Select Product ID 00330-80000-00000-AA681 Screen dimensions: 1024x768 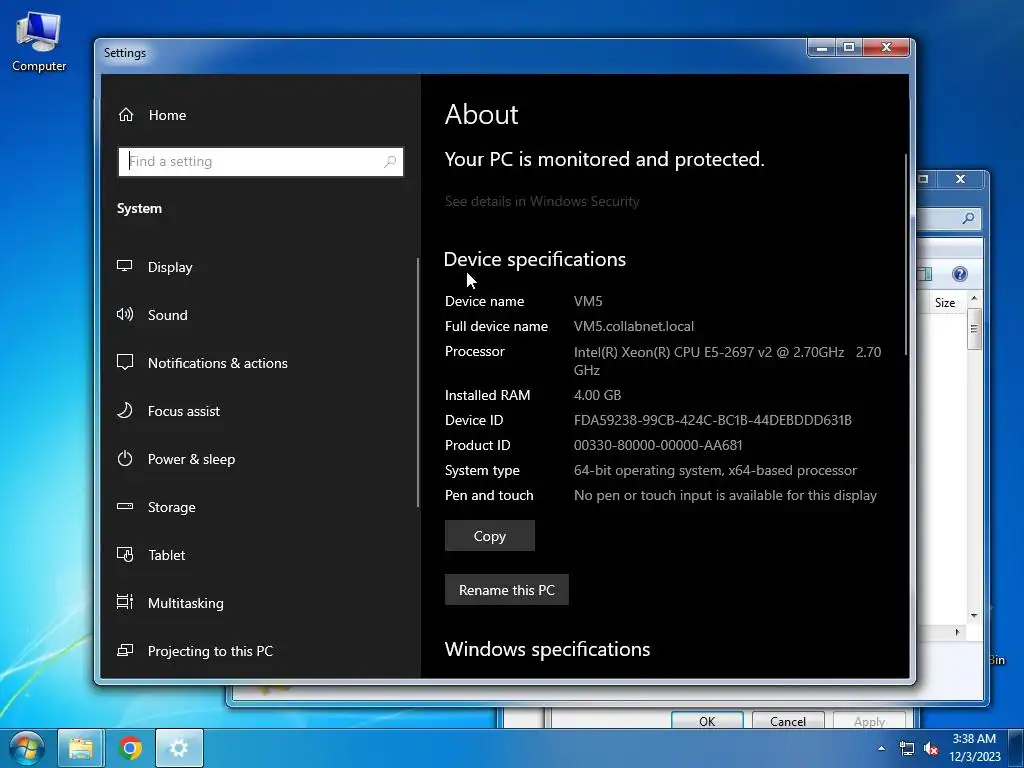pyautogui.click(x=658, y=445)
